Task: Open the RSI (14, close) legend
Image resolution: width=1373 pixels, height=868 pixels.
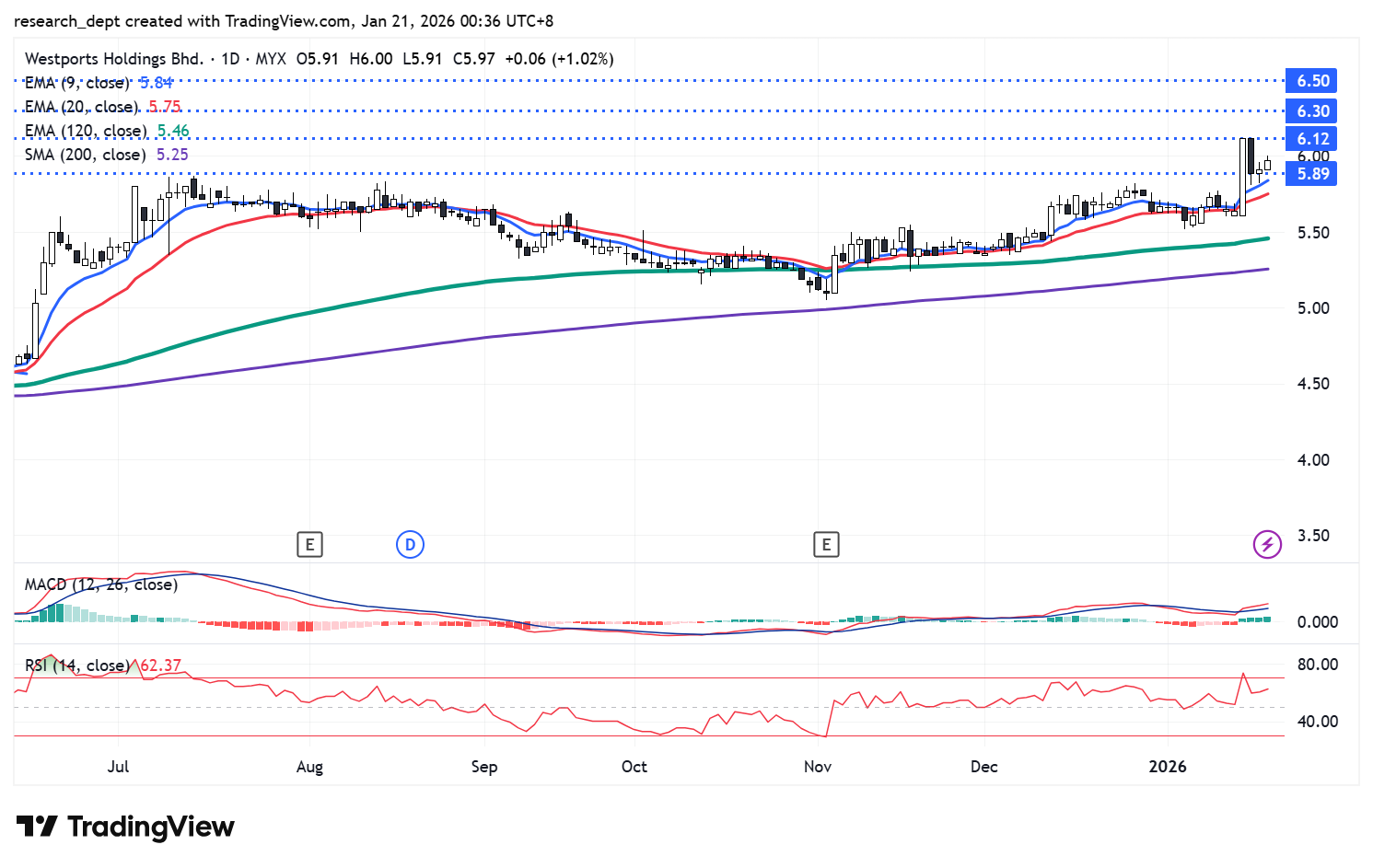Action: coord(77,665)
